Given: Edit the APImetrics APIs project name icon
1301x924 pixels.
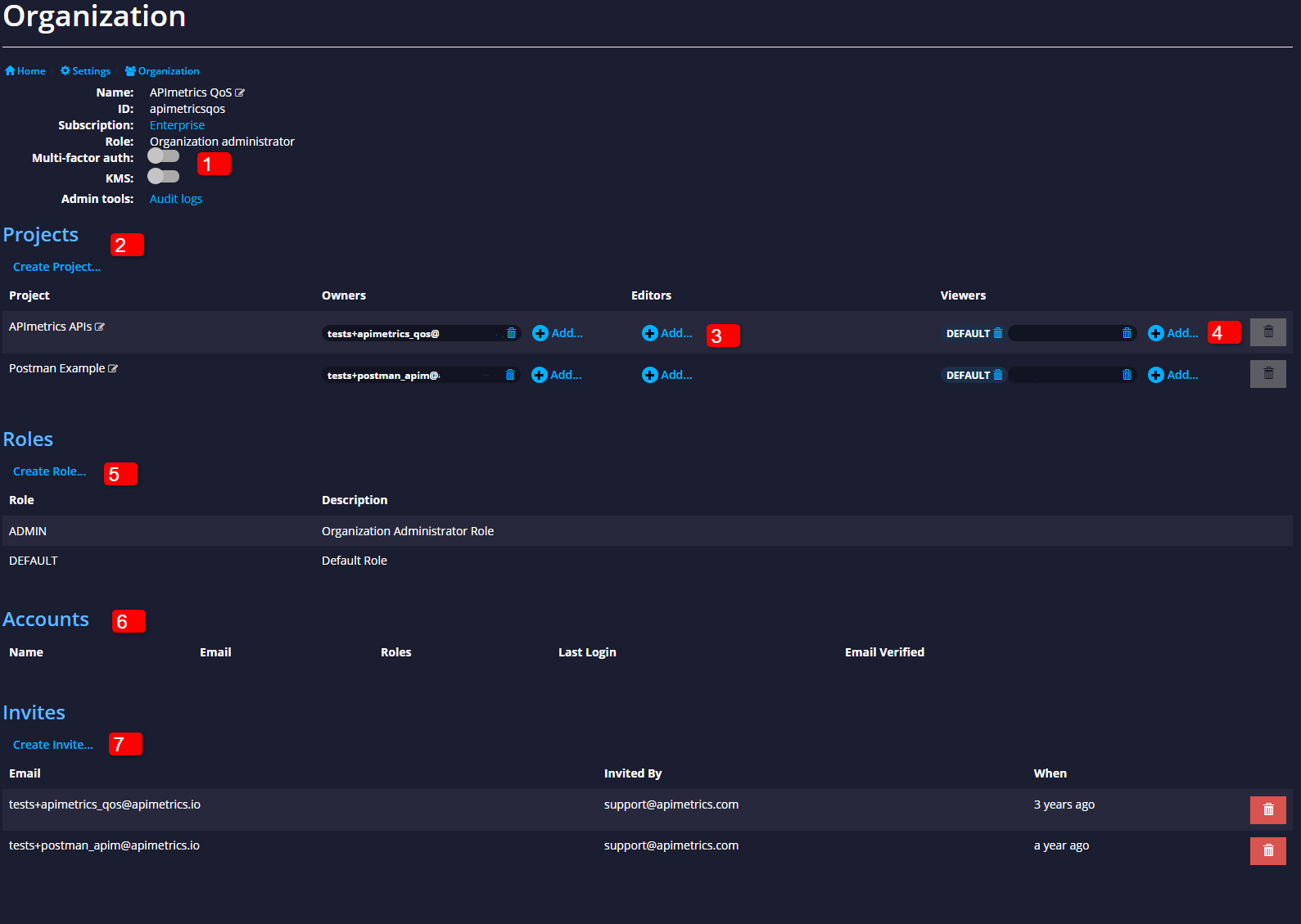Looking at the screenshot, I should pyautogui.click(x=100, y=327).
